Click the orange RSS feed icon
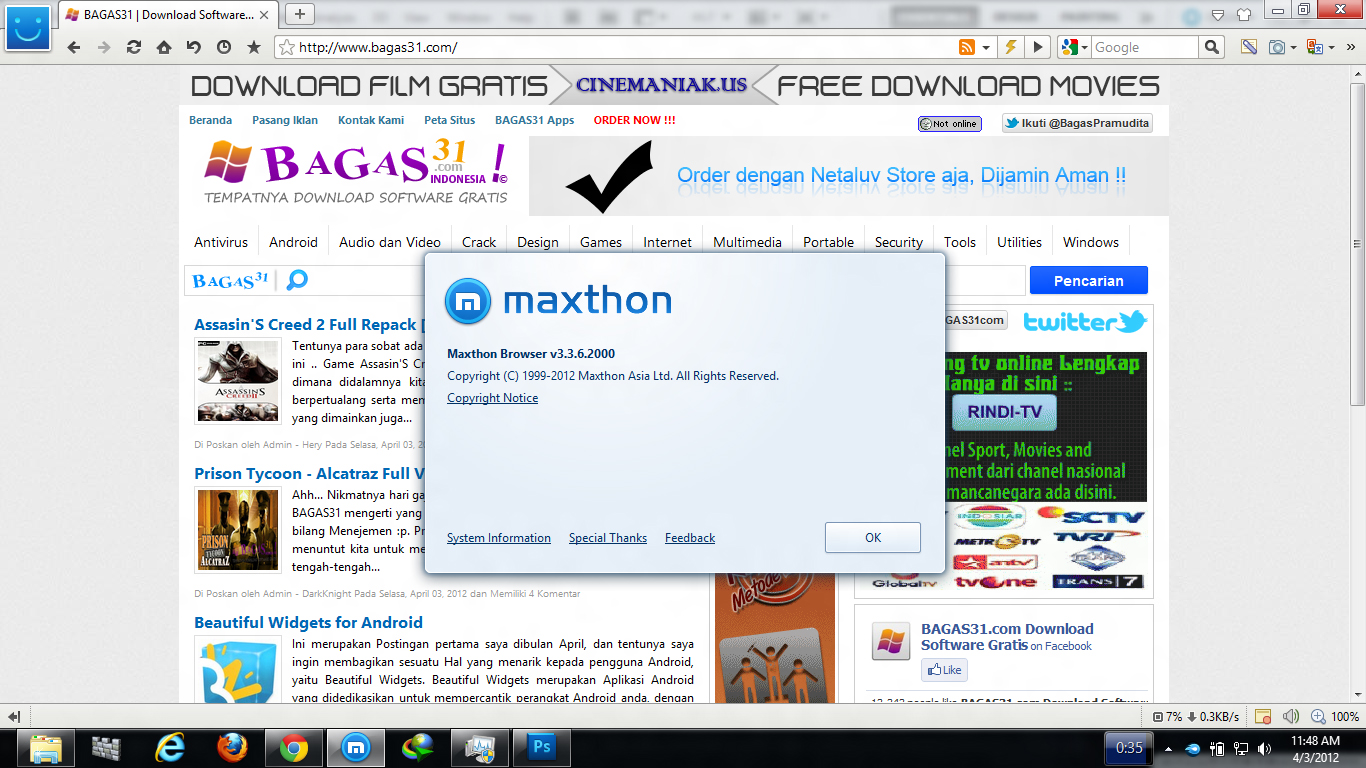The height and width of the screenshot is (768, 1366). (x=967, y=47)
